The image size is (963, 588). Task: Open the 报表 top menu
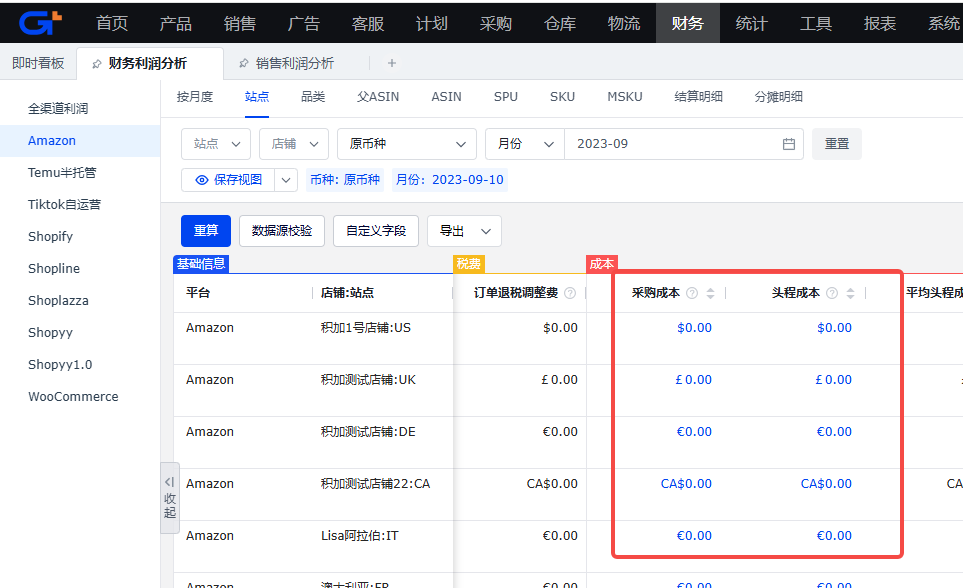(x=879, y=23)
